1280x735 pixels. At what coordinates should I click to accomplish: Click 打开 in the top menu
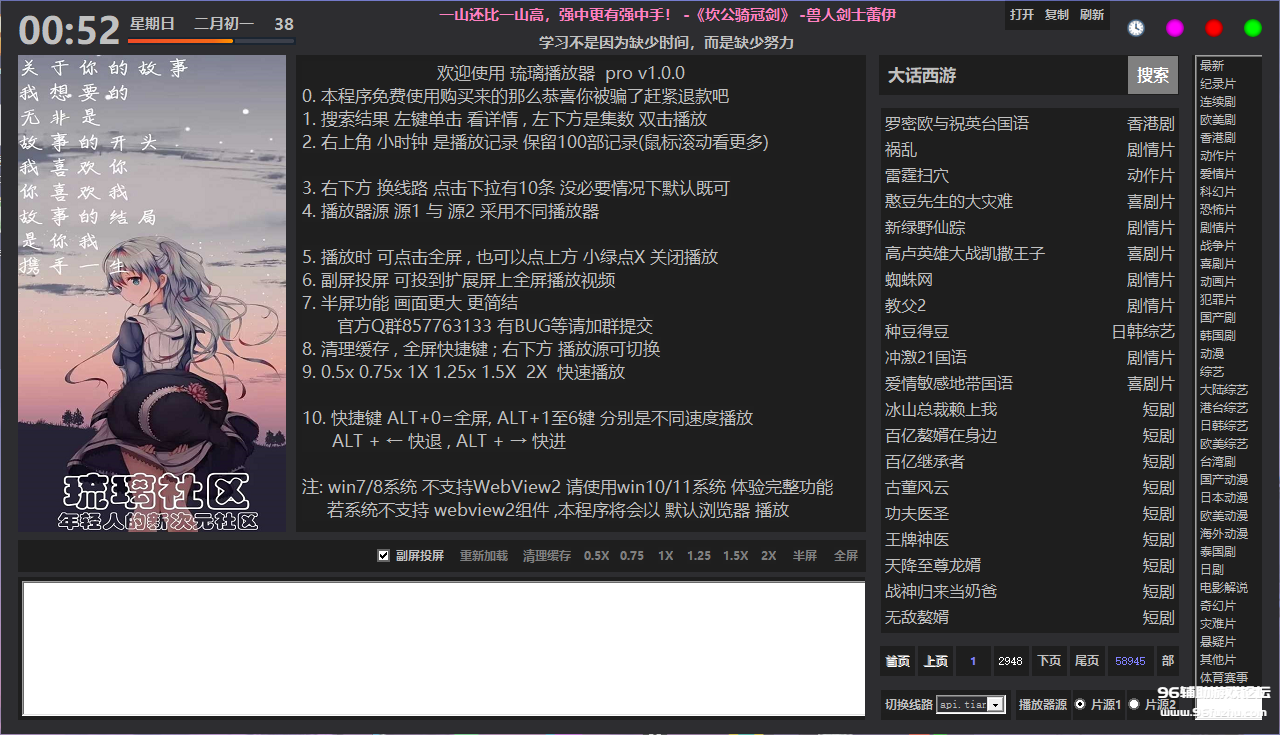(1022, 15)
